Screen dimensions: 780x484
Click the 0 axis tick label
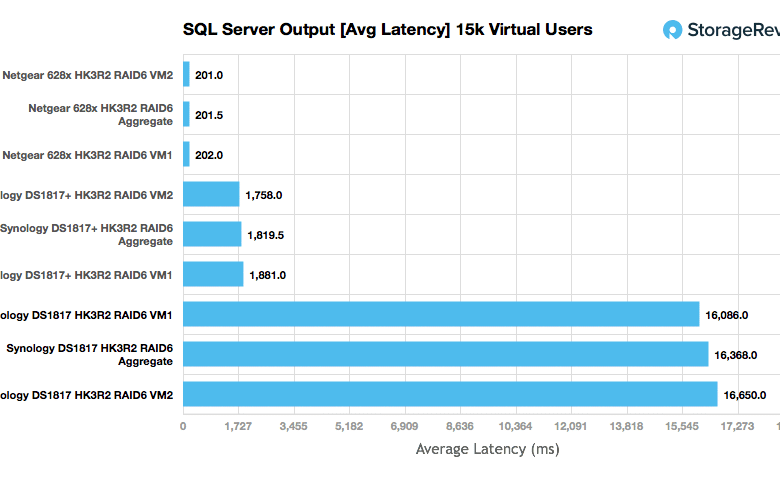tap(183, 426)
